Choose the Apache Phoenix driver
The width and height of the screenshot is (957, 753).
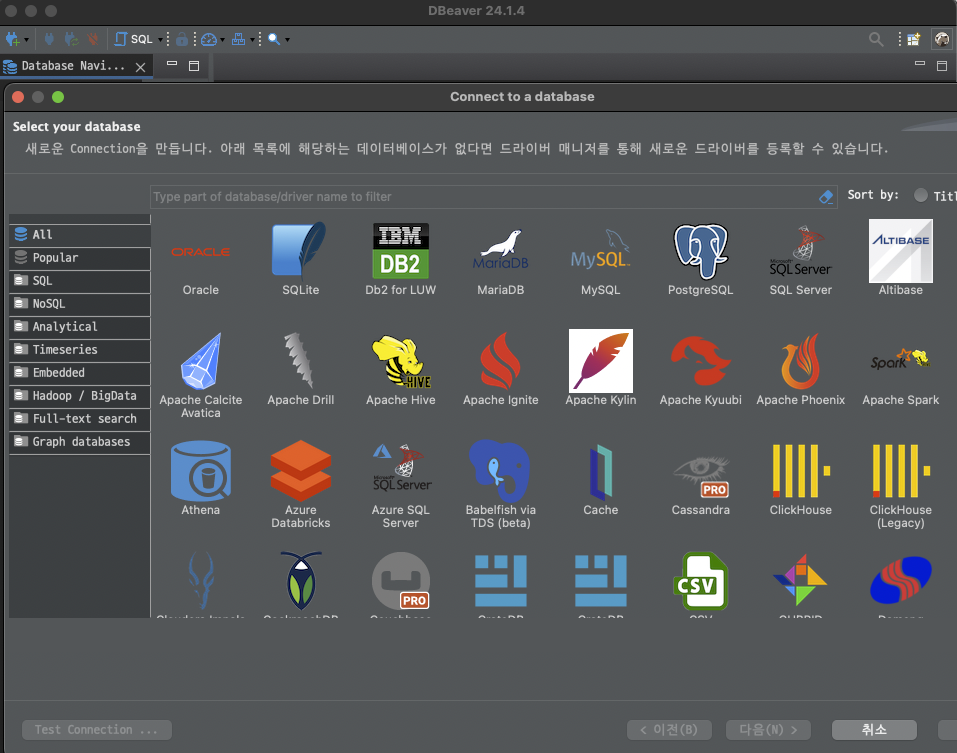point(801,369)
